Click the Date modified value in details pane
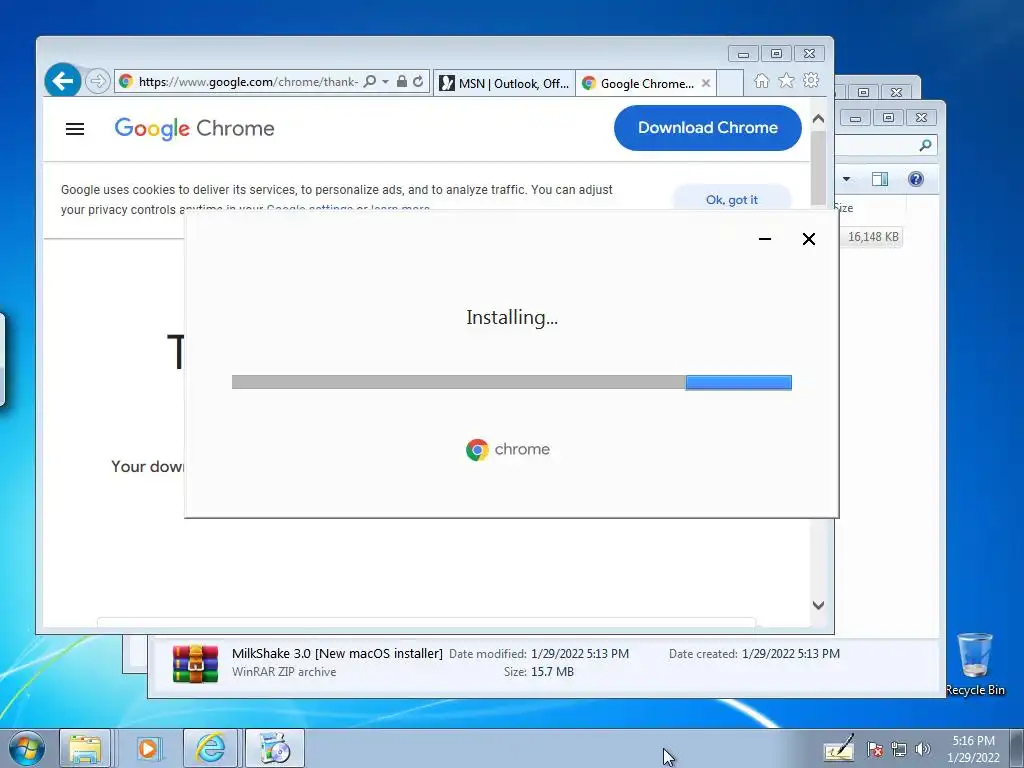 point(579,654)
